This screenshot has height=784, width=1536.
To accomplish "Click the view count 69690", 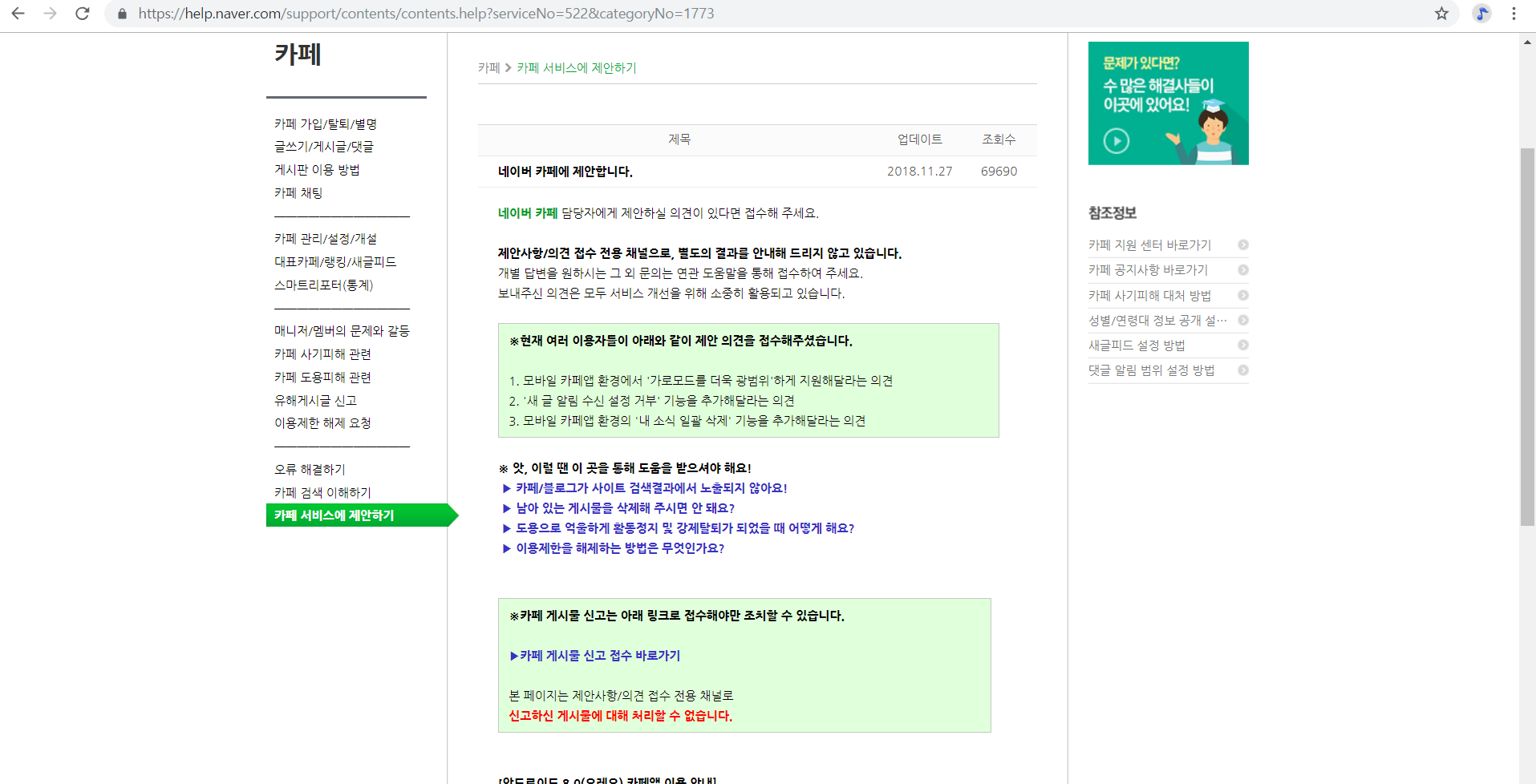I will pos(999,172).
